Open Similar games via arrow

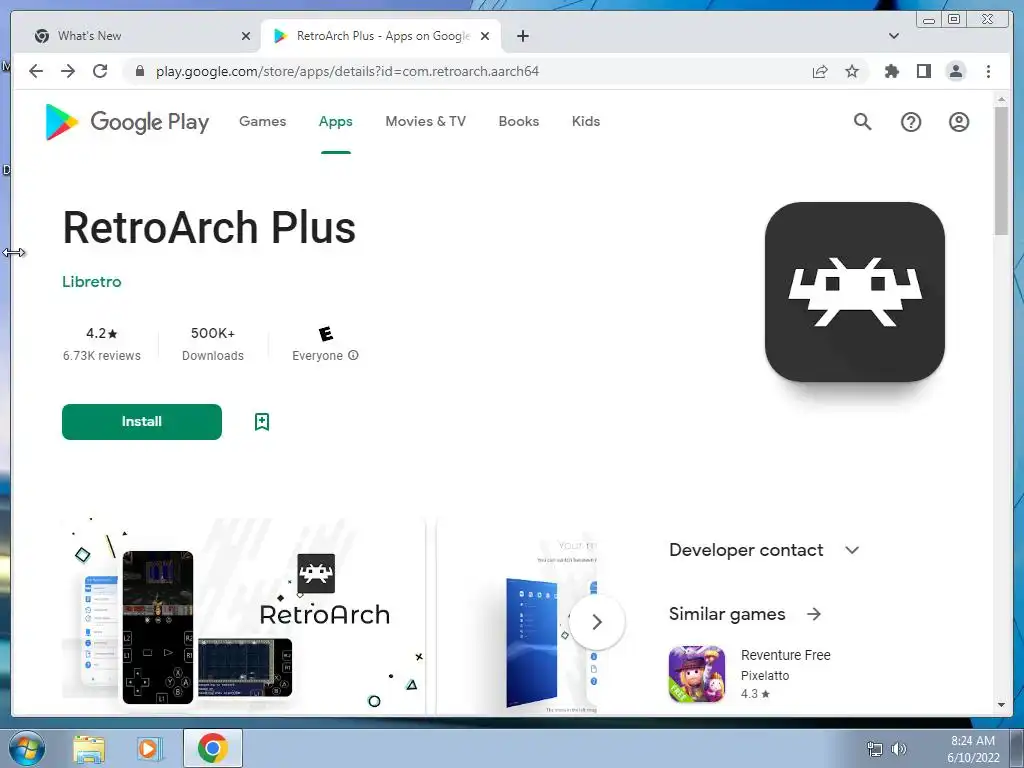(x=814, y=614)
